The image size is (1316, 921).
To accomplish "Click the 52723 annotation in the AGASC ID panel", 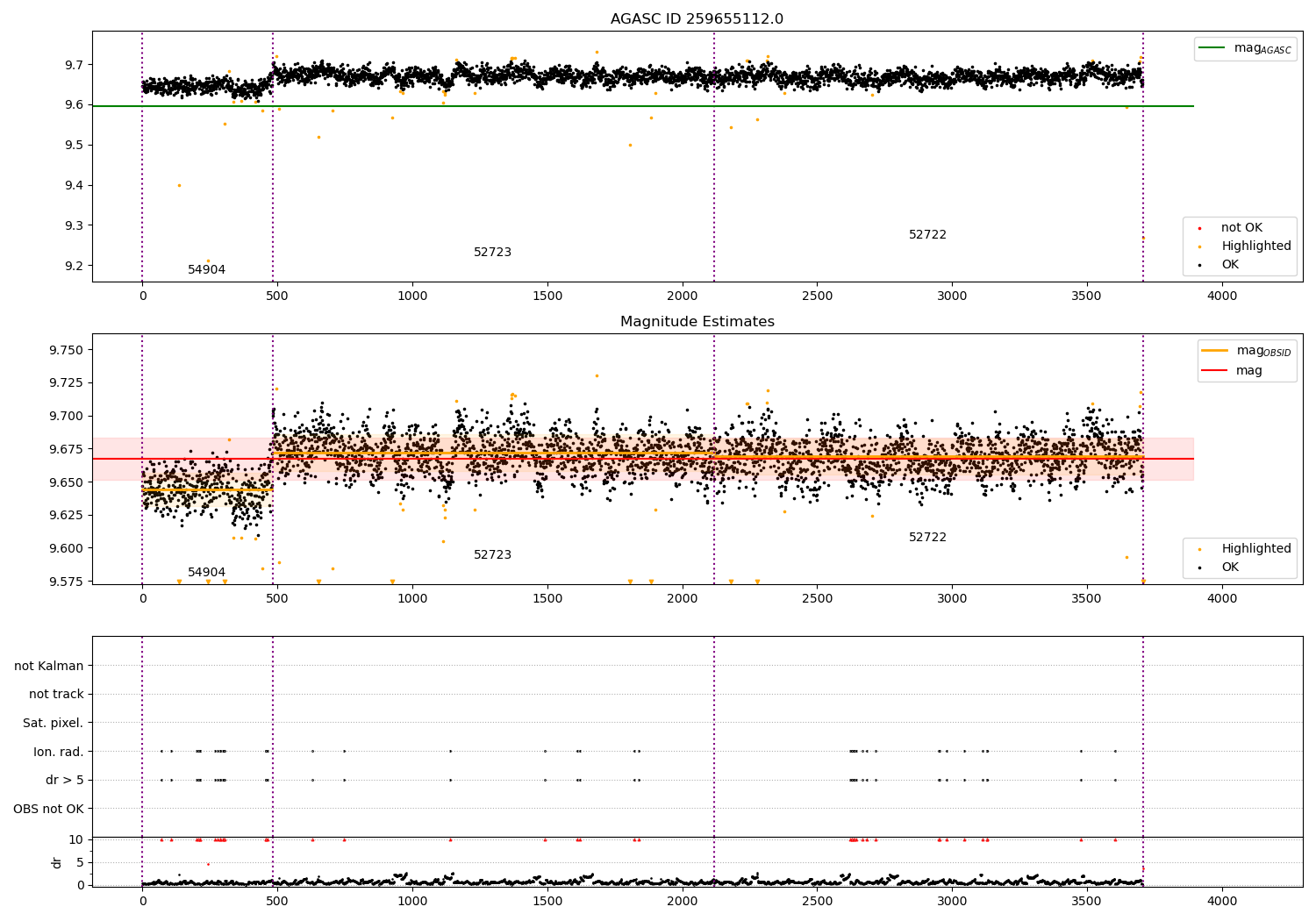I will [492, 253].
